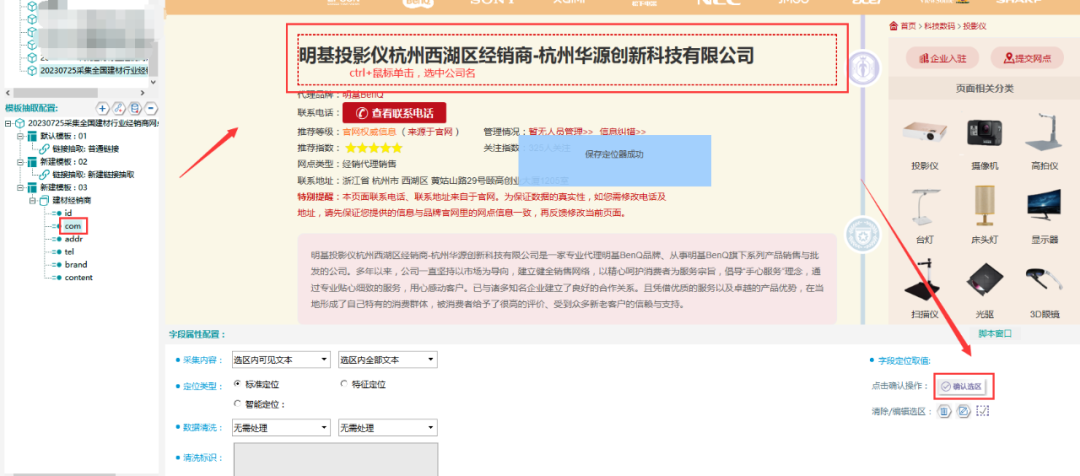The image size is (1080, 476).
Task: Click the dashed-box checkmark selection icon
Action: [x=983, y=411]
